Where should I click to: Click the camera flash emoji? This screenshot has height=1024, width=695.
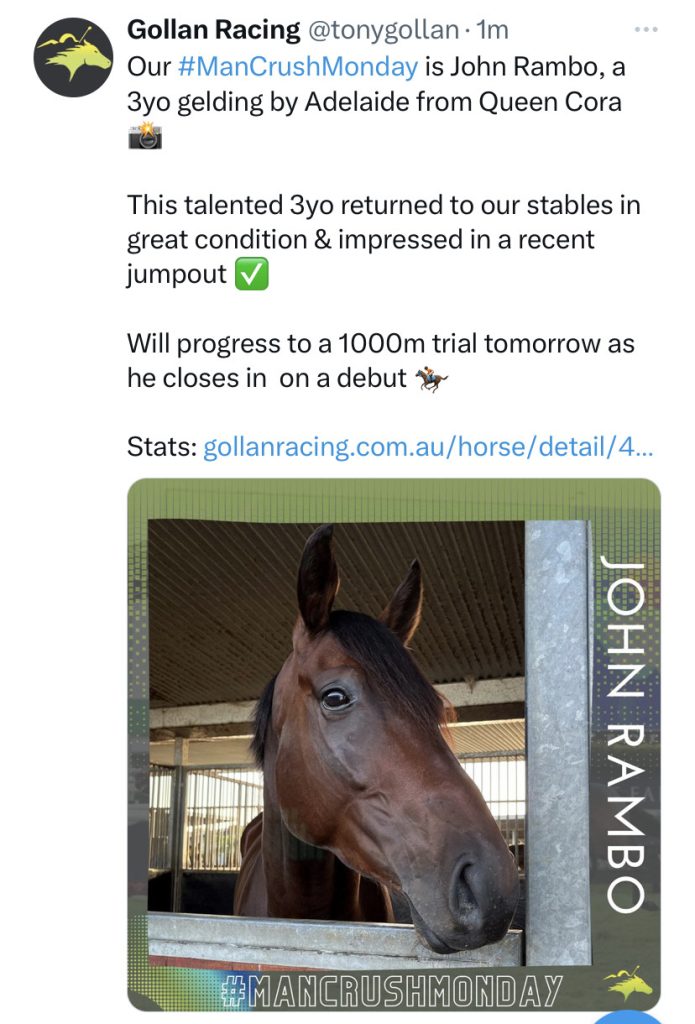[145, 135]
